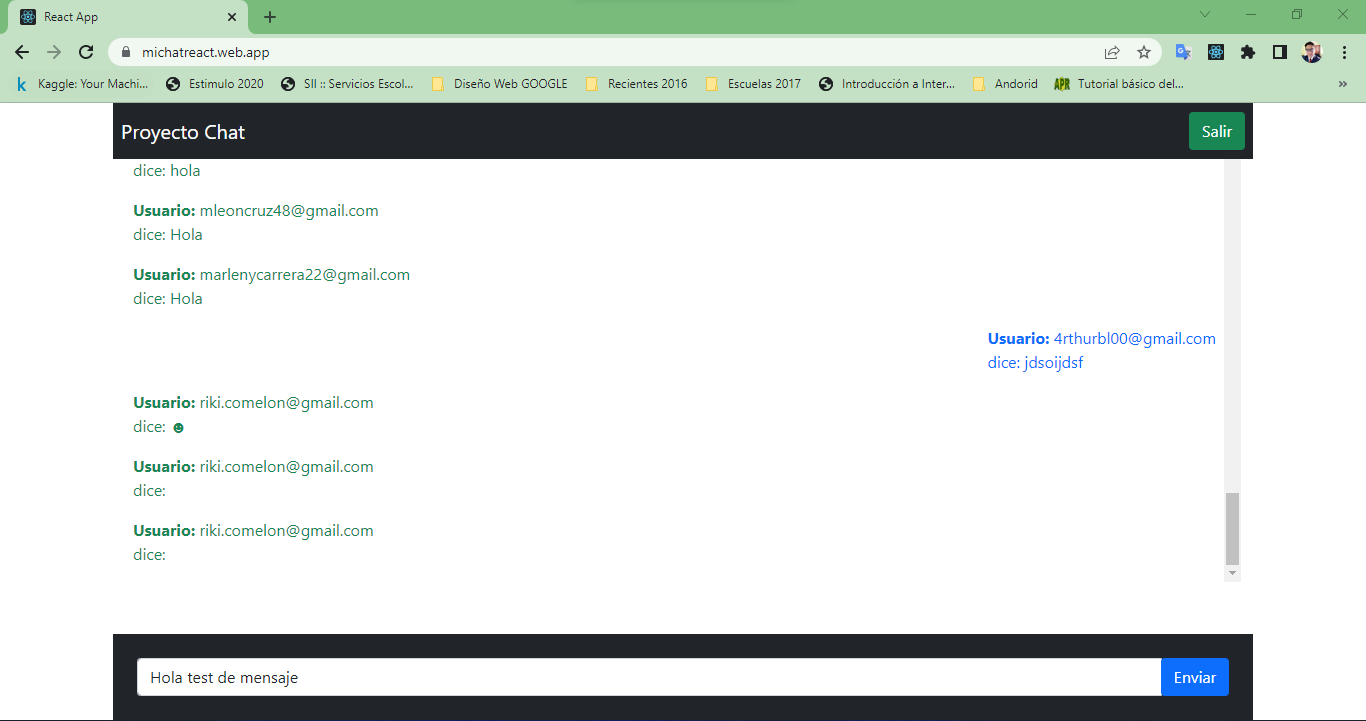The height and width of the screenshot is (721, 1366).
Task: Open Estímulo 2020 bookmark
Action: [x=215, y=84]
